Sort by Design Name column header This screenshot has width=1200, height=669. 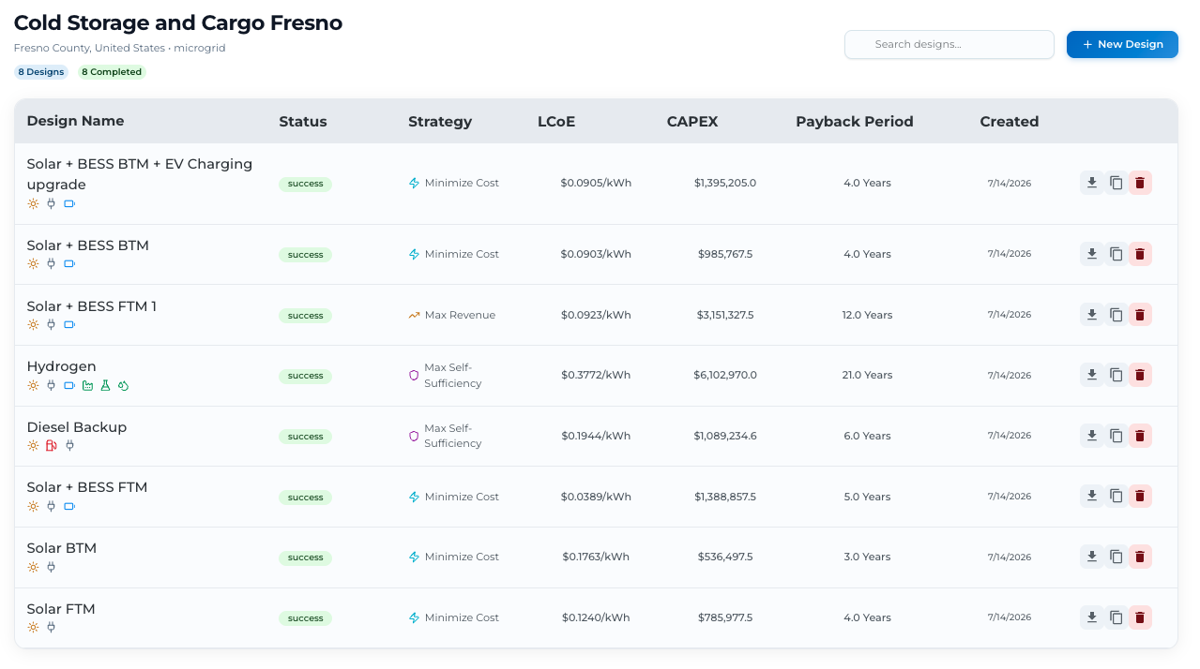pyautogui.click(x=76, y=121)
